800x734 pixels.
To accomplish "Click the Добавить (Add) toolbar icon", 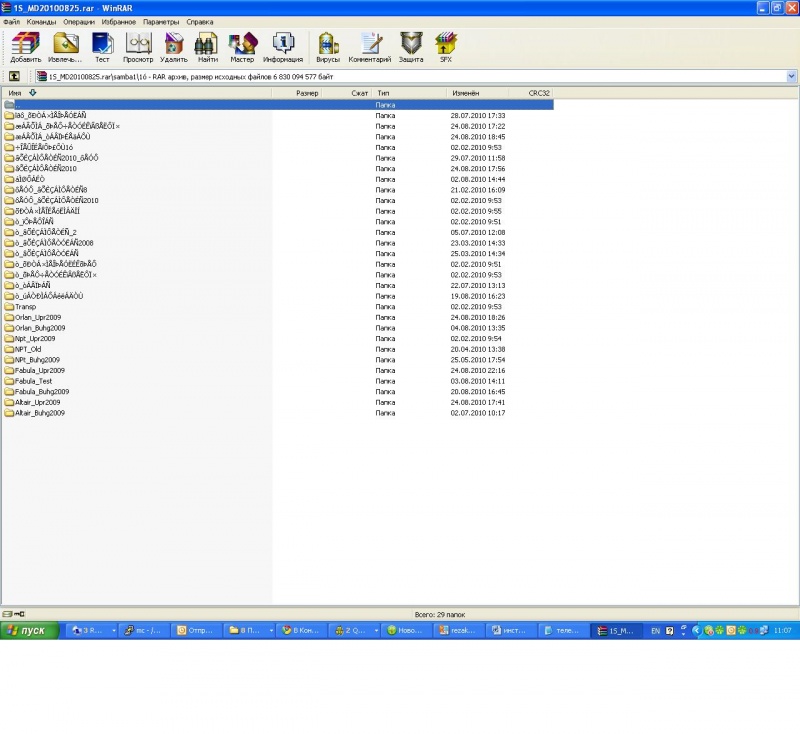I will coord(25,46).
